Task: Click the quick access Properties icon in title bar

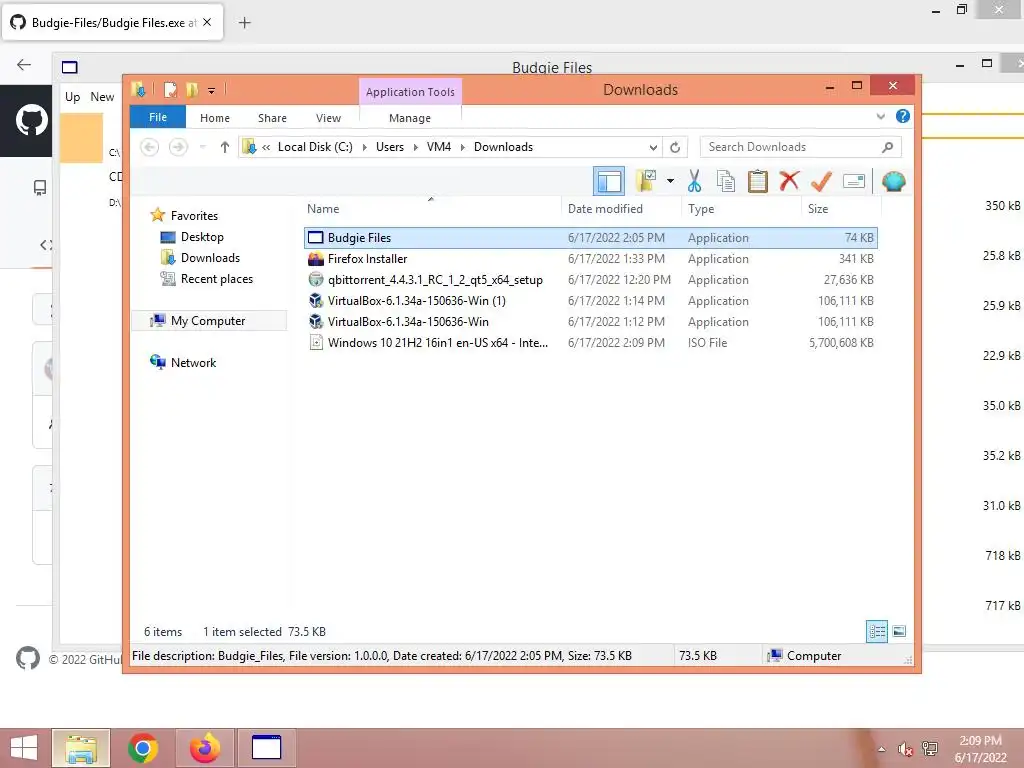Action: click(x=170, y=89)
